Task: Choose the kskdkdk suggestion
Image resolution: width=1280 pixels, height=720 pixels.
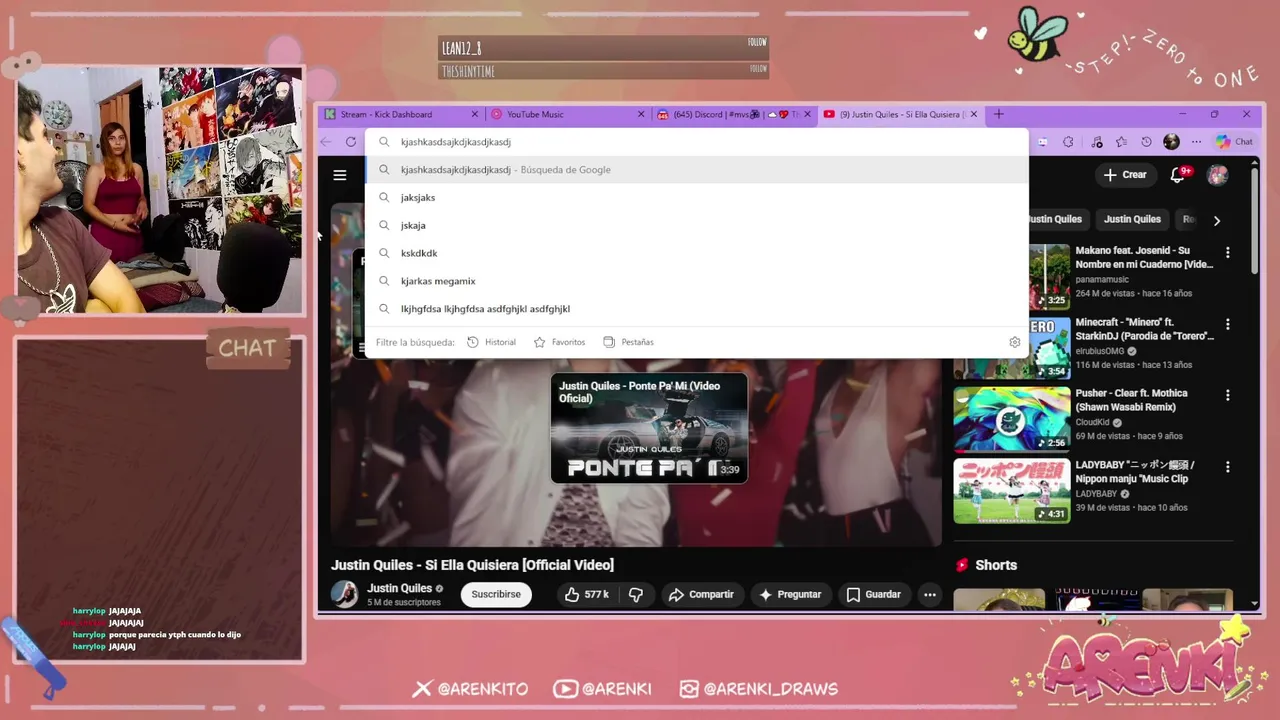Action: coord(697,253)
